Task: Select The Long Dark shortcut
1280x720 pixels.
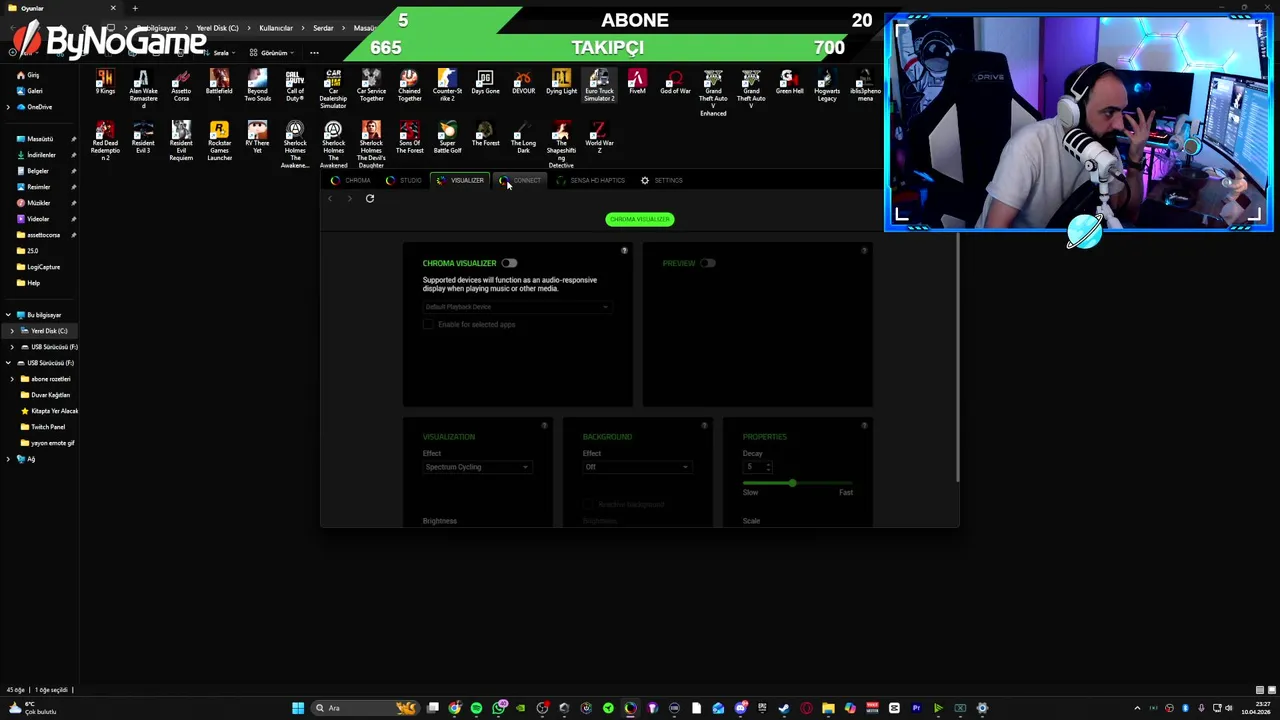Action: click(523, 138)
